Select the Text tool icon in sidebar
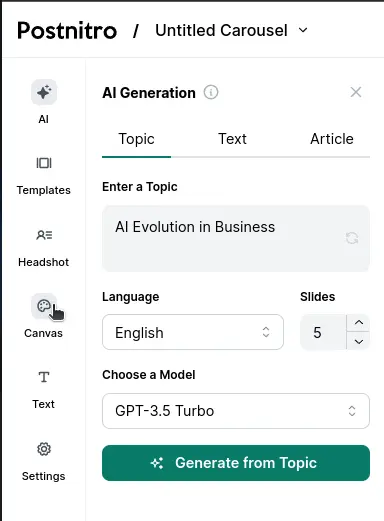The height and width of the screenshot is (521, 384). coord(44,377)
